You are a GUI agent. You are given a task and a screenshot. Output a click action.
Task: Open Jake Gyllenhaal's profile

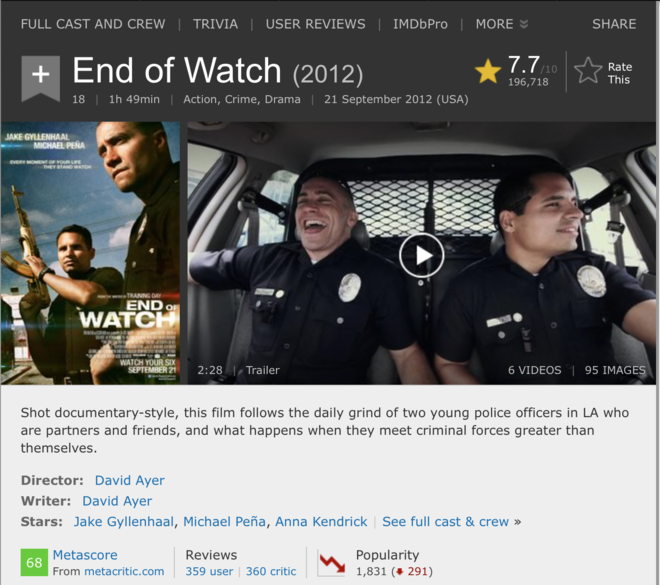click(124, 521)
